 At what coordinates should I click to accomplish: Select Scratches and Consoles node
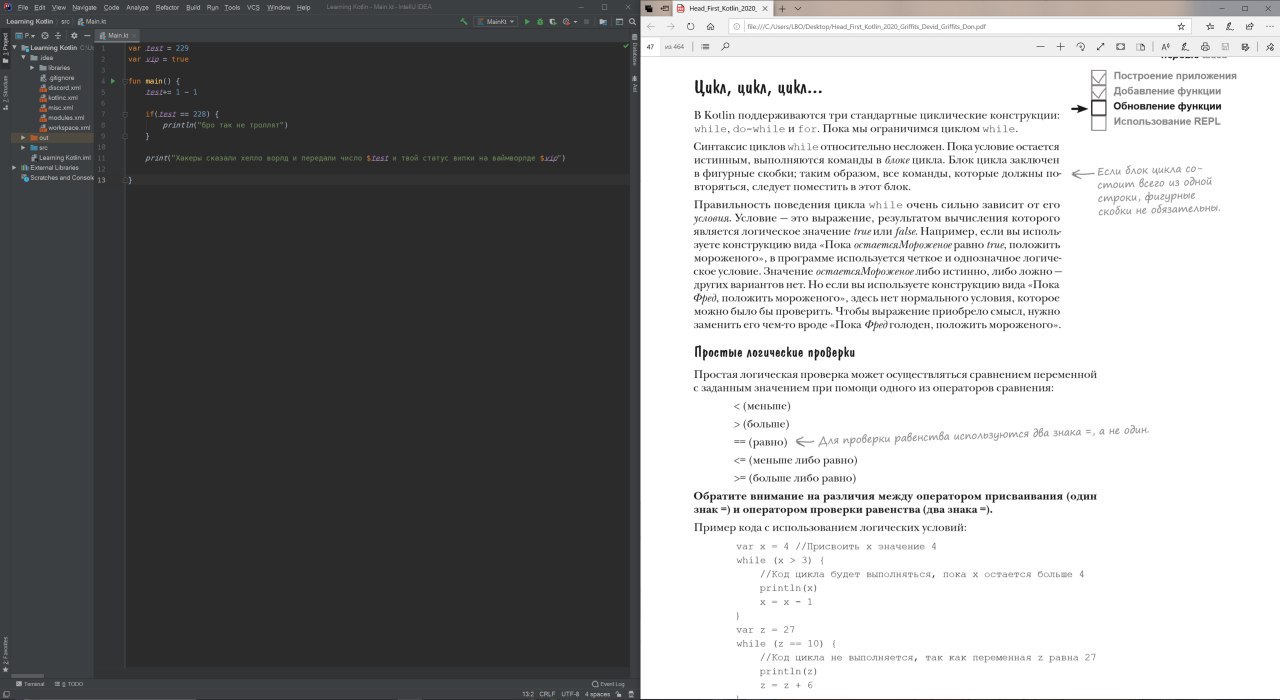58,177
